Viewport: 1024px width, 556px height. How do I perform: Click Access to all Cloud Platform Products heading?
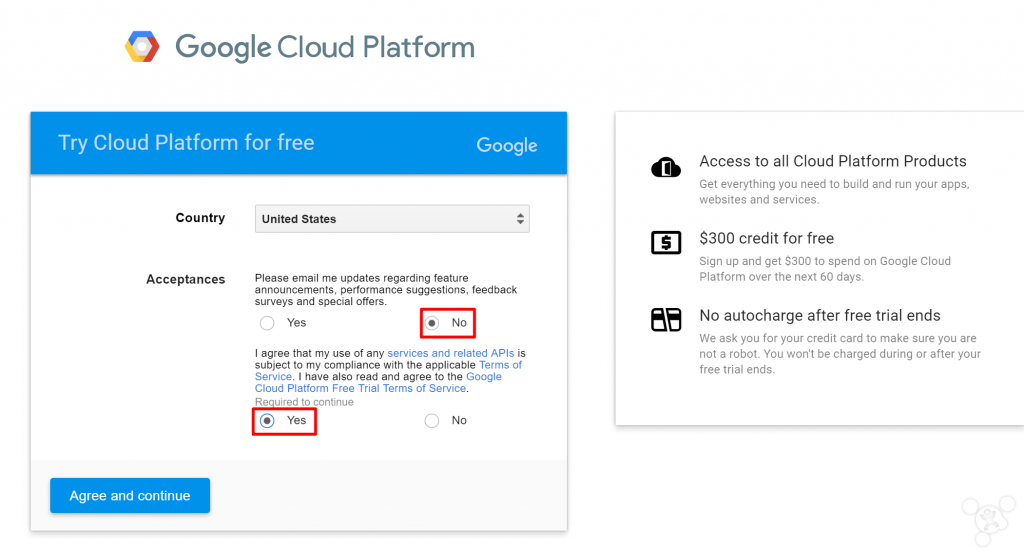pyautogui.click(x=833, y=161)
